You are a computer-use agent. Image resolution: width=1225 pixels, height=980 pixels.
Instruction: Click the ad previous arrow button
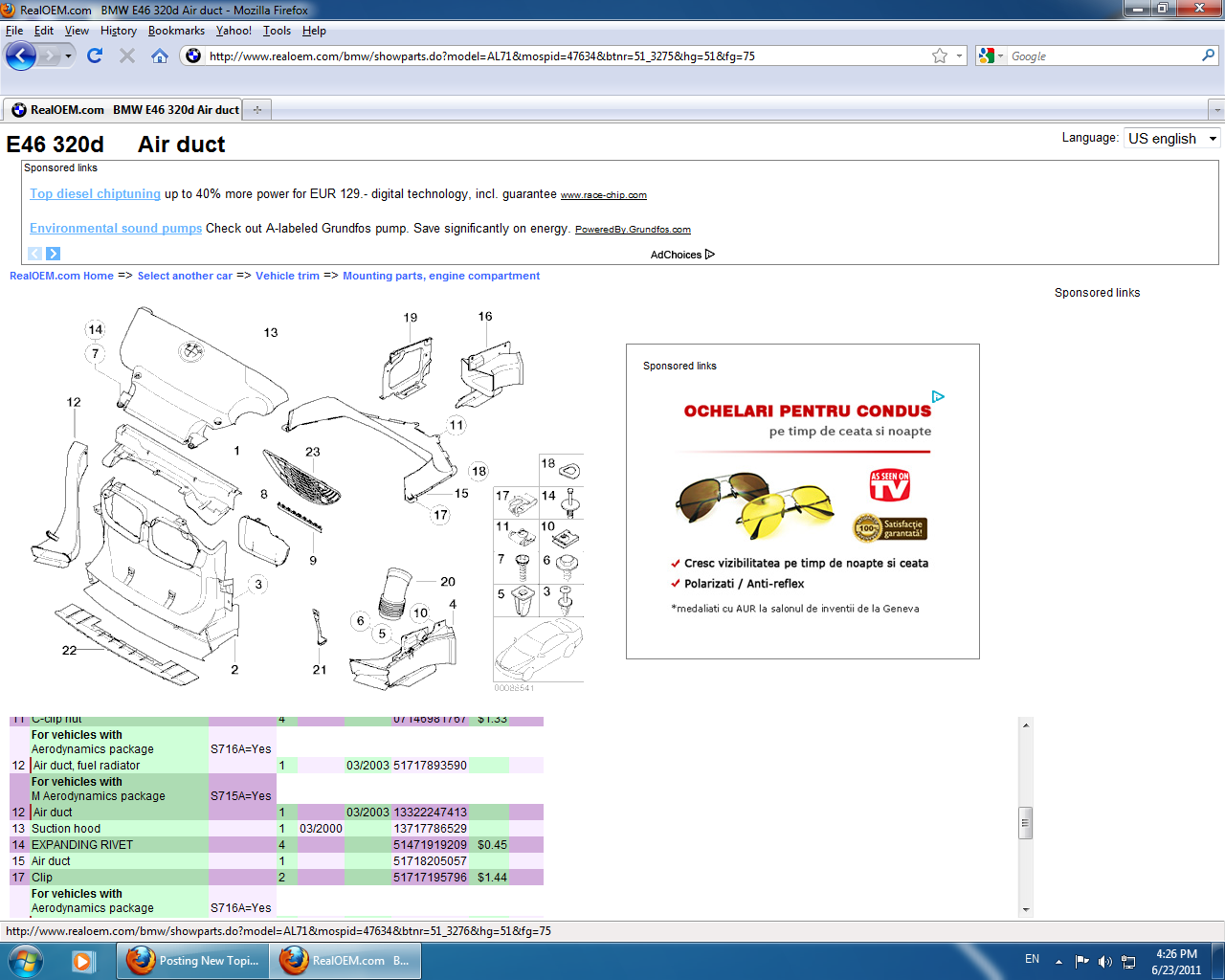(x=35, y=254)
